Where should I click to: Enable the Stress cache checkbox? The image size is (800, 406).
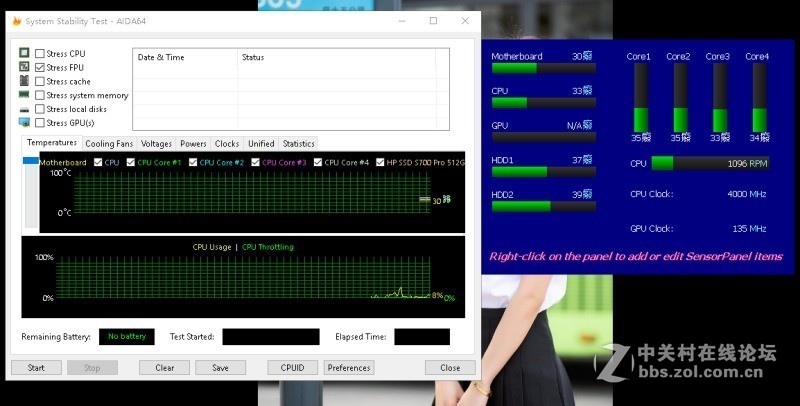tap(40, 81)
